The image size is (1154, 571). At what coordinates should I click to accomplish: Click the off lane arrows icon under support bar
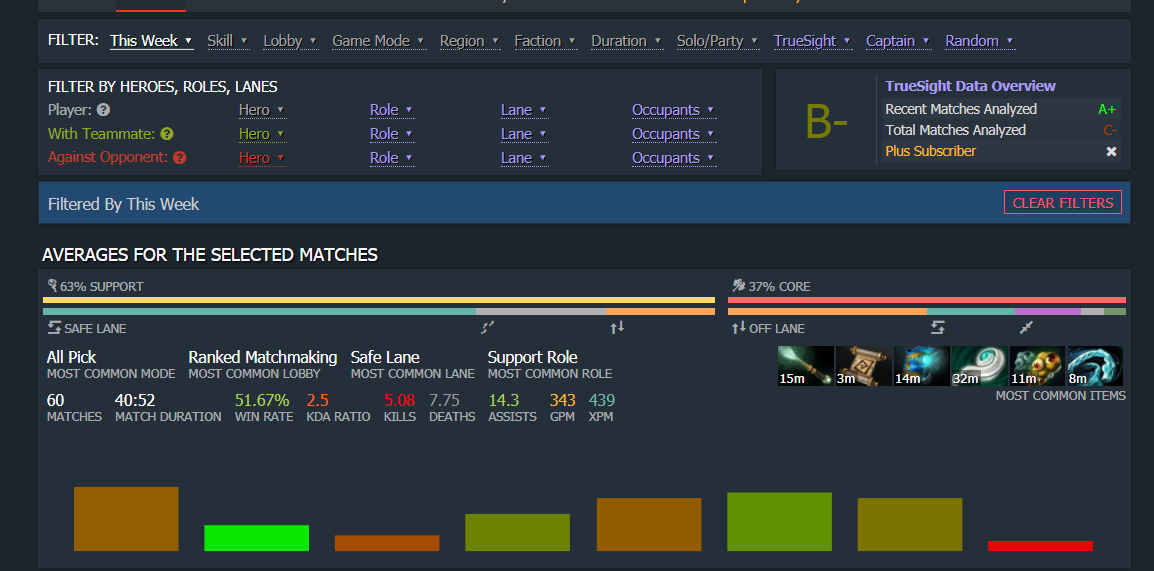pos(617,327)
